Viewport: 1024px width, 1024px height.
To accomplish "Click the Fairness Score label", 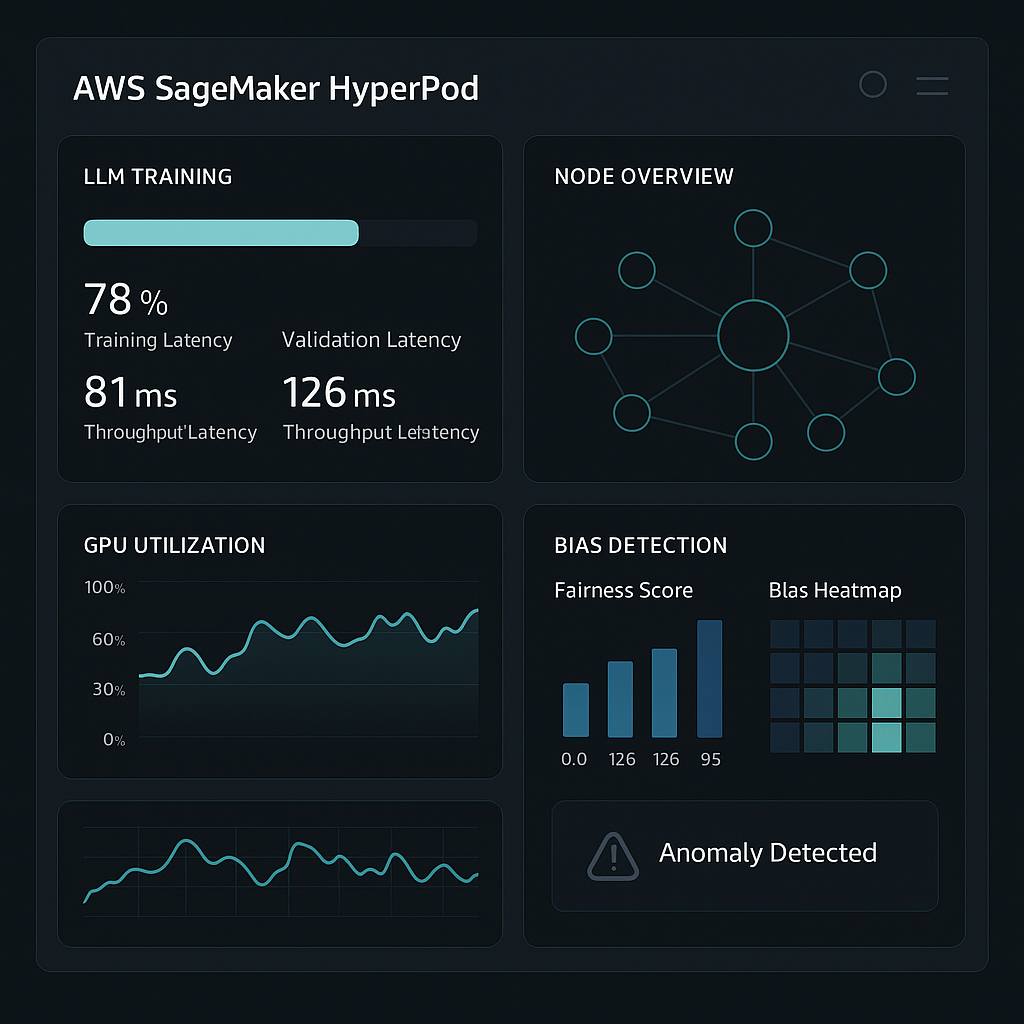I will click(x=624, y=590).
